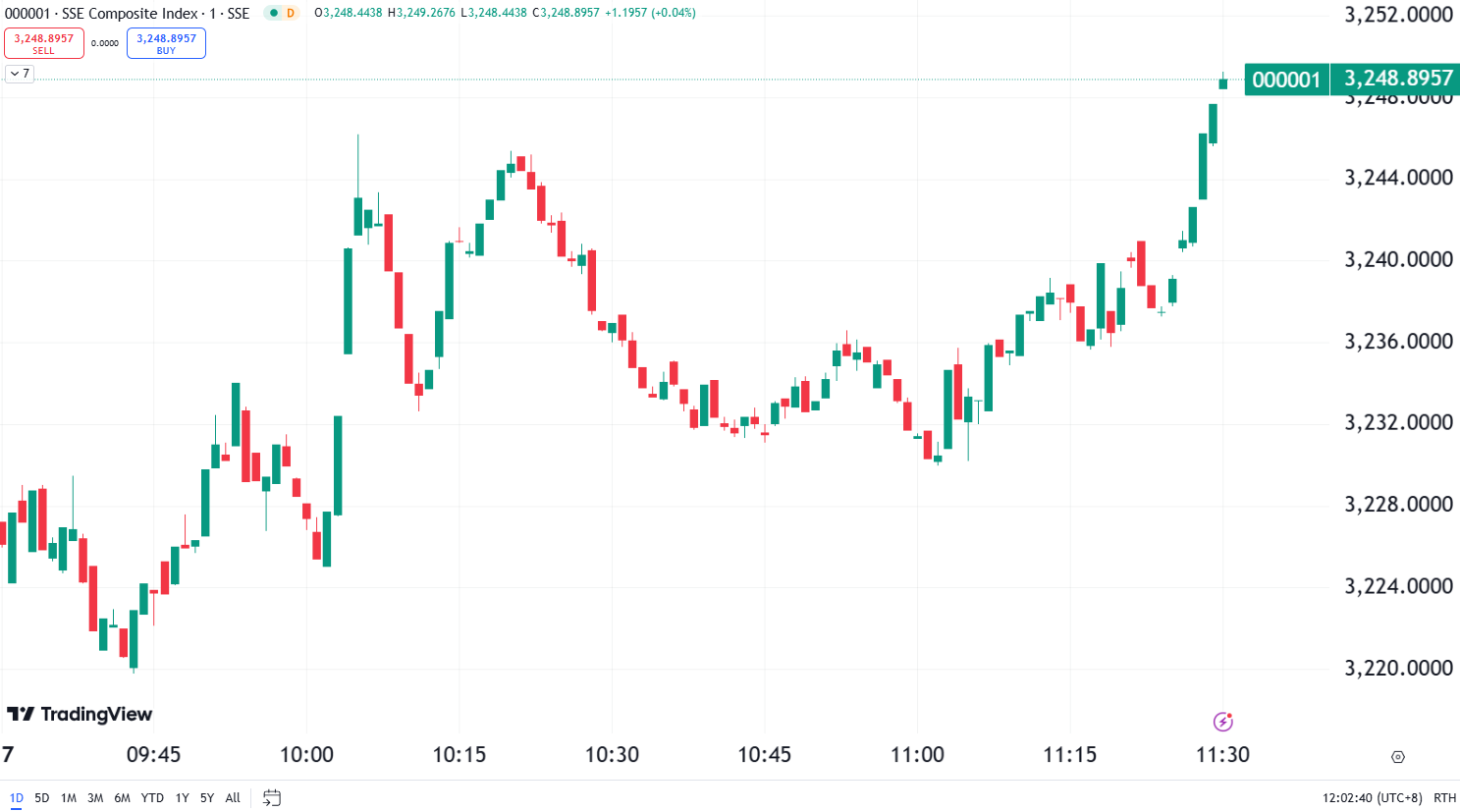Open the timezone menu showing UTC+8
Viewport: 1460px width, 812px height.
(1372, 797)
